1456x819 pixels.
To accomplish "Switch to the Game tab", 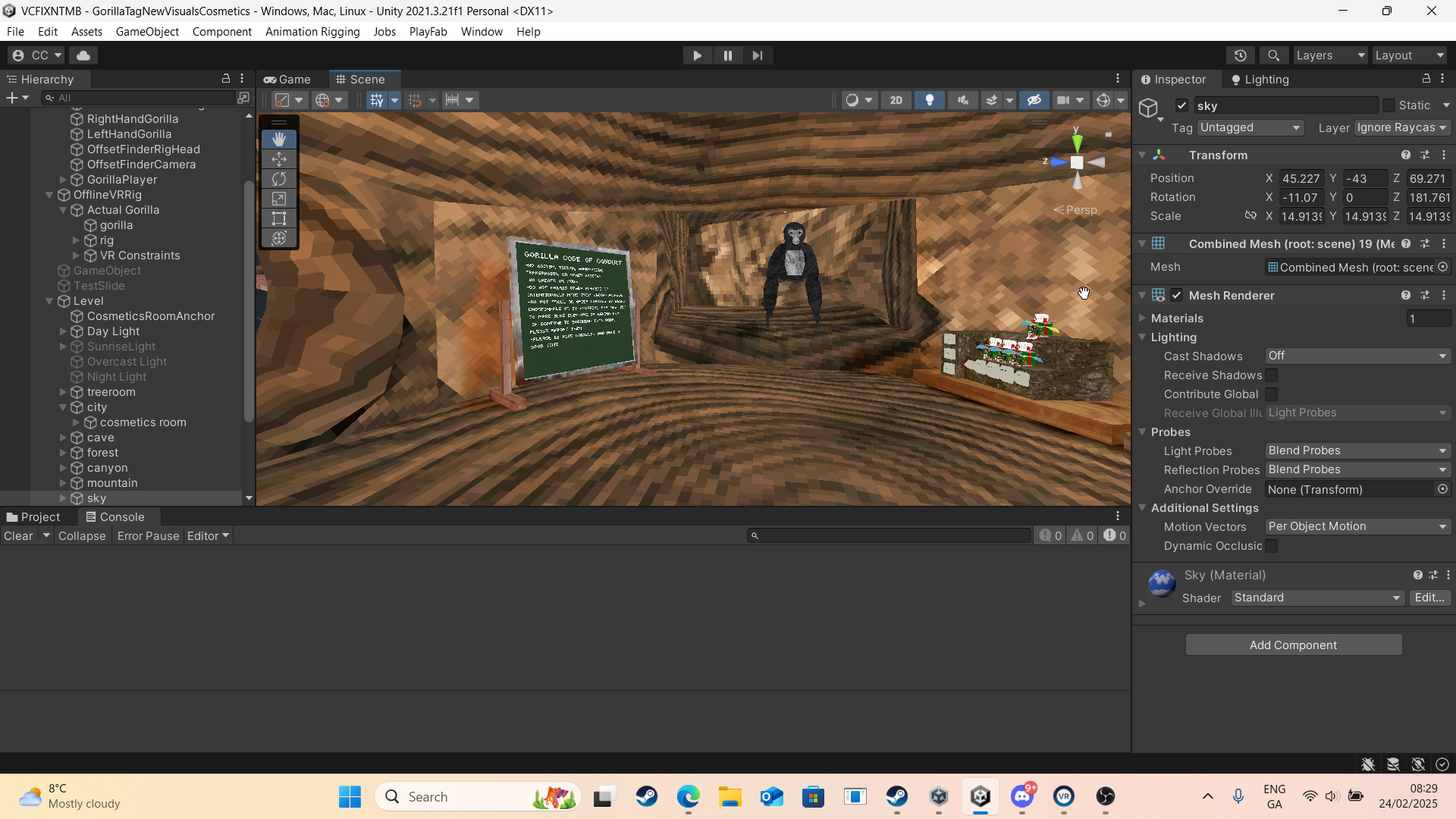I will (287, 80).
